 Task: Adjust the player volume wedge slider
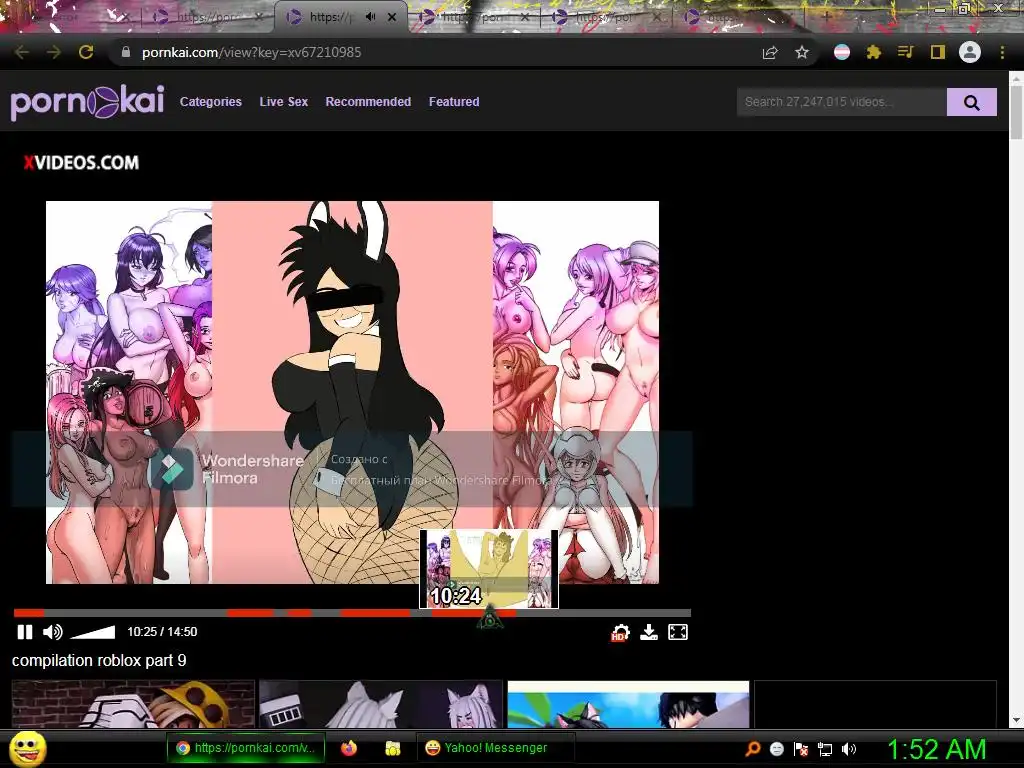point(92,632)
